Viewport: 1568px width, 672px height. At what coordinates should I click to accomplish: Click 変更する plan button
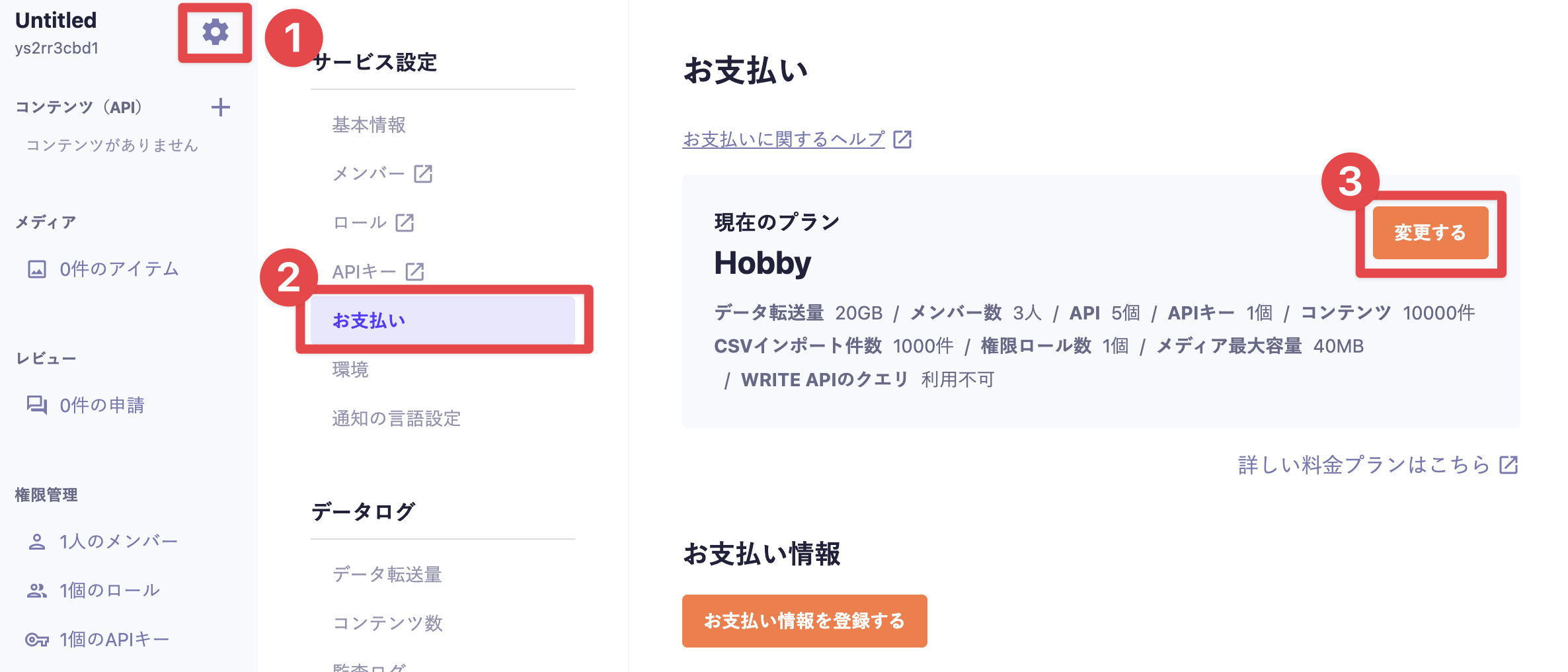[1431, 233]
